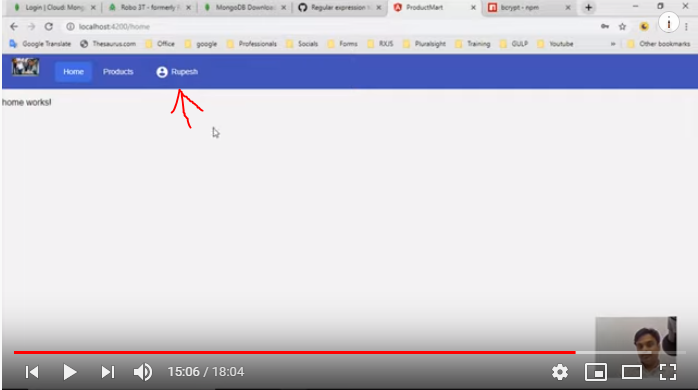Go to the Products page
Image resolution: width=698 pixels, height=390 pixels.
coord(118,72)
